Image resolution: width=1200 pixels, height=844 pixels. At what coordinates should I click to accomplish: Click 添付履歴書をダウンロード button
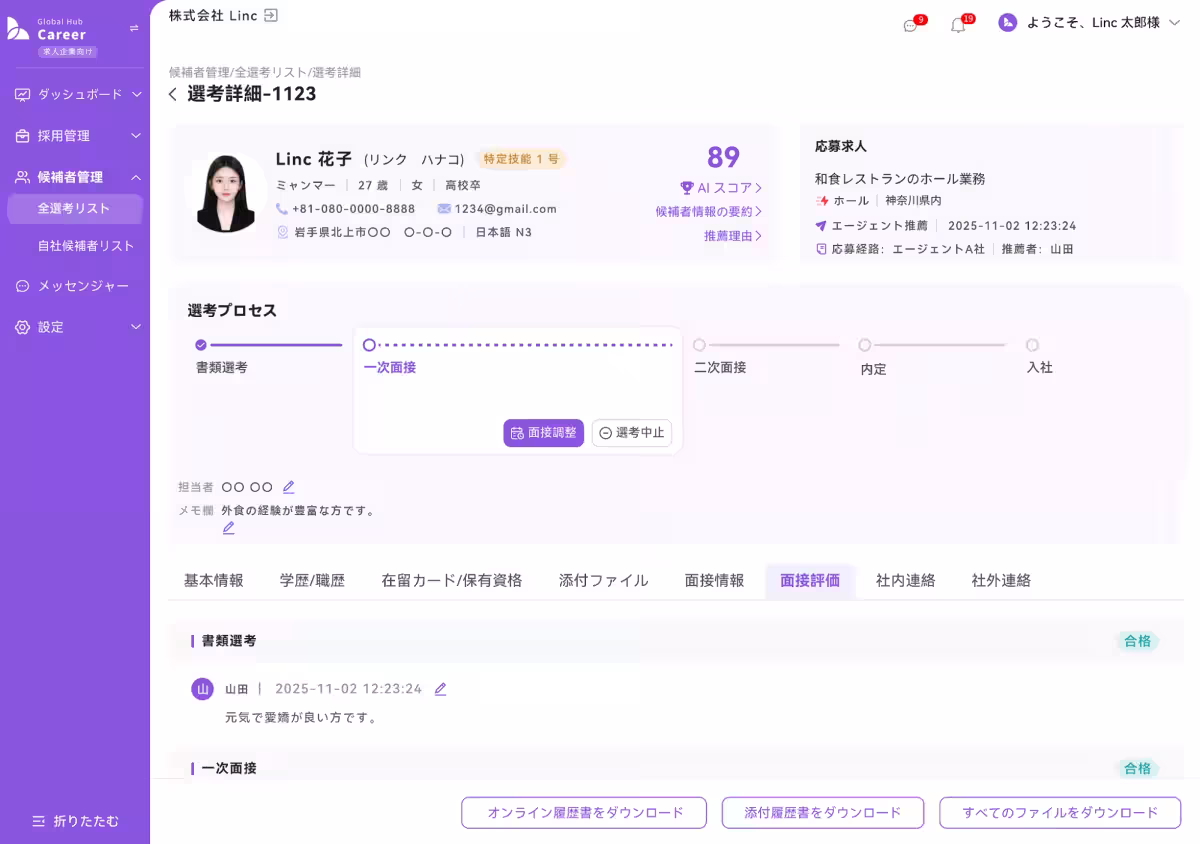coord(822,813)
